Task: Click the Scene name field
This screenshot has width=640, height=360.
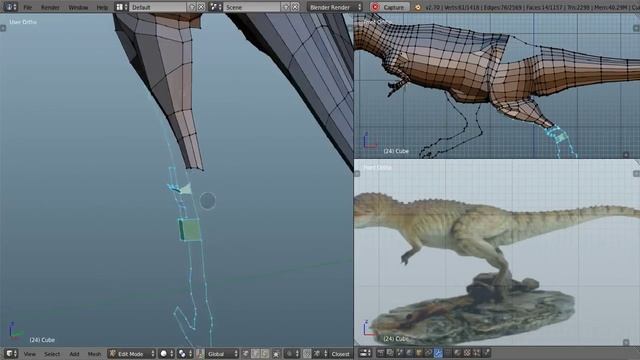Action: point(252,7)
